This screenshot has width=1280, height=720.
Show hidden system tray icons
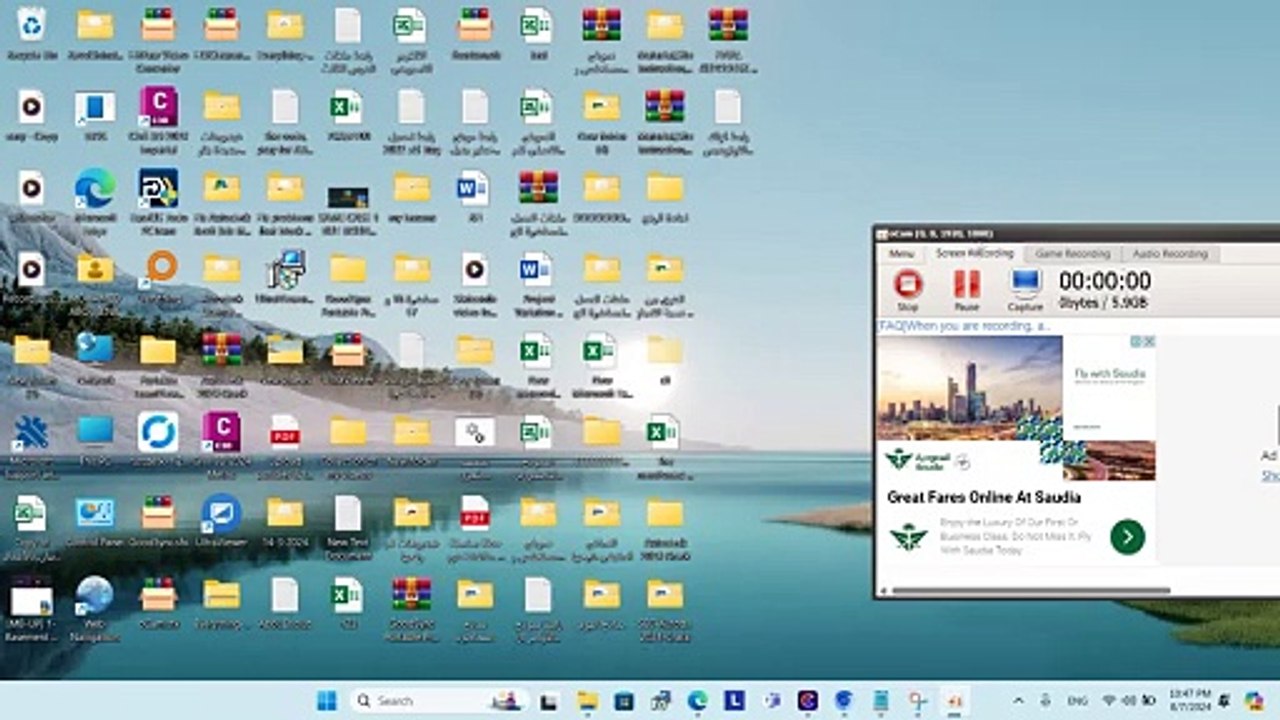pyautogui.click(x=1018, y=701)
